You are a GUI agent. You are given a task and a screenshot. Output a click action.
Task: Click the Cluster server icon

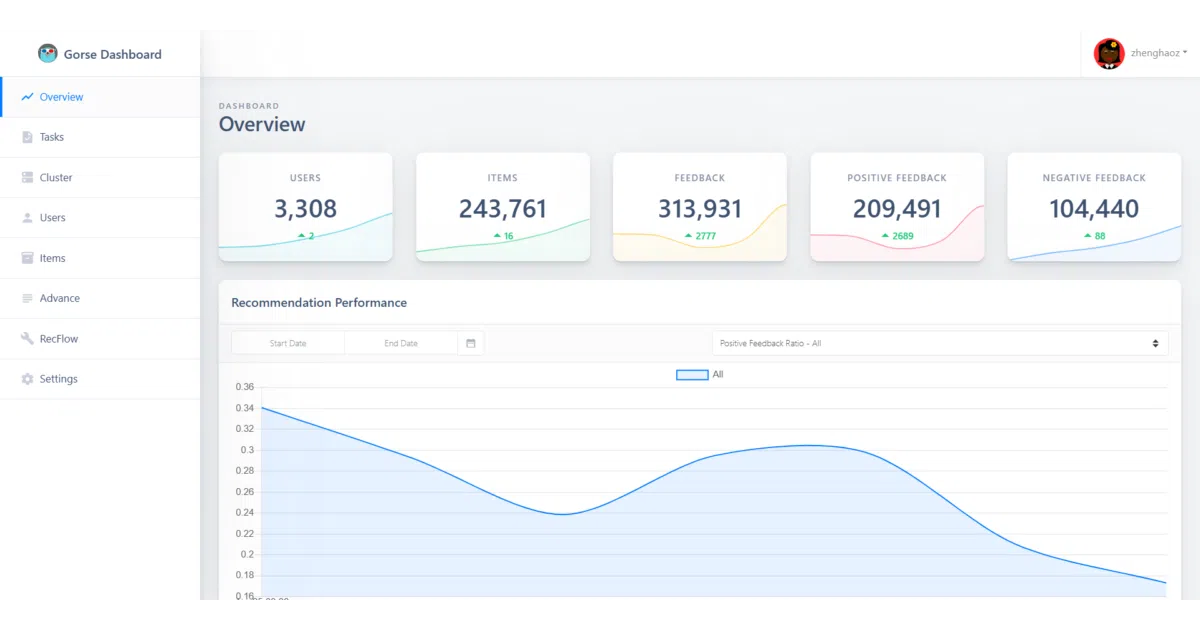27,177
